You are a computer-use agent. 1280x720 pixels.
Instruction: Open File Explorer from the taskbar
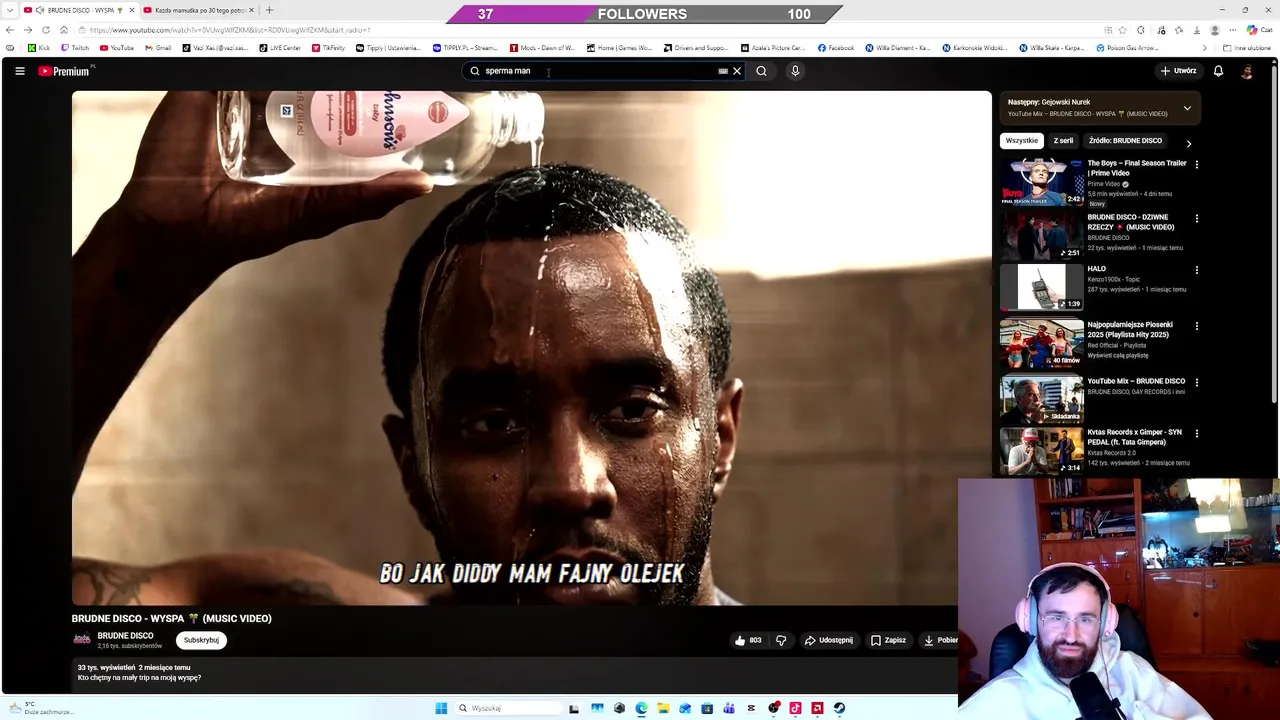(x=663, y=708)
